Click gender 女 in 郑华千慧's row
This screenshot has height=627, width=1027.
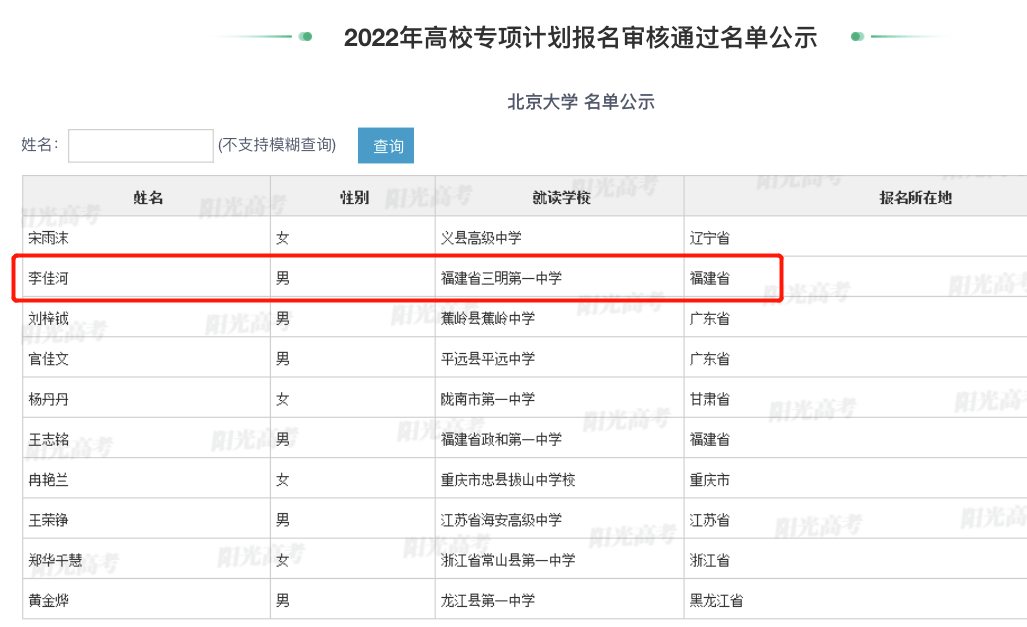pyautogui.click(x=282, y=561)
